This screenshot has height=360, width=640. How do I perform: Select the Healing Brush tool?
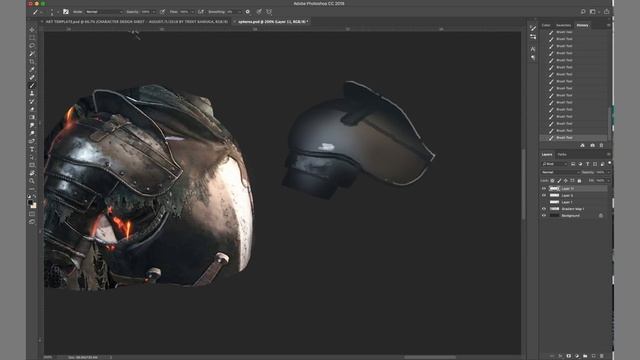coord(32,78)
